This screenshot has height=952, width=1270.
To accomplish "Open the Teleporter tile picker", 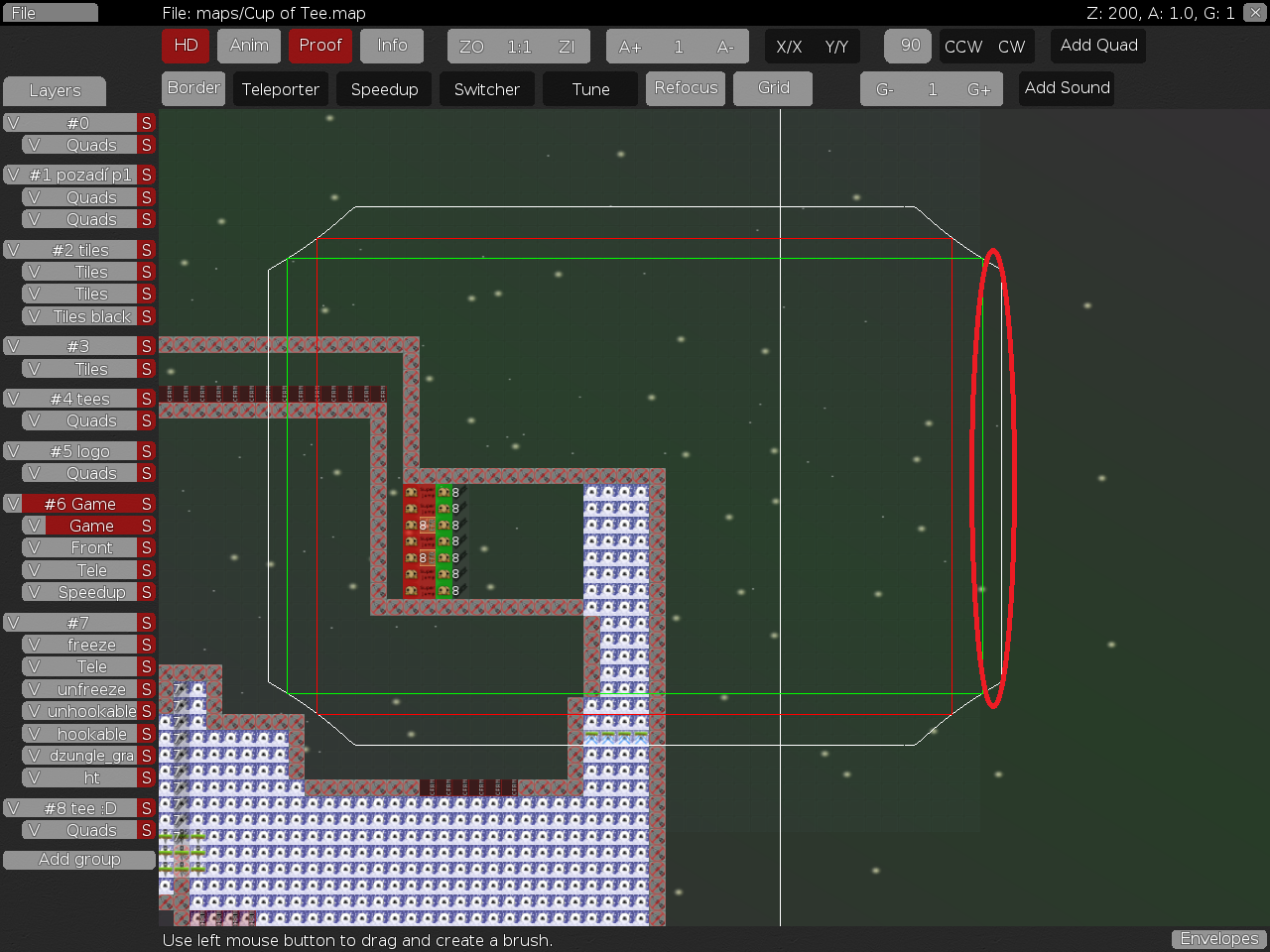I will 280,89.
